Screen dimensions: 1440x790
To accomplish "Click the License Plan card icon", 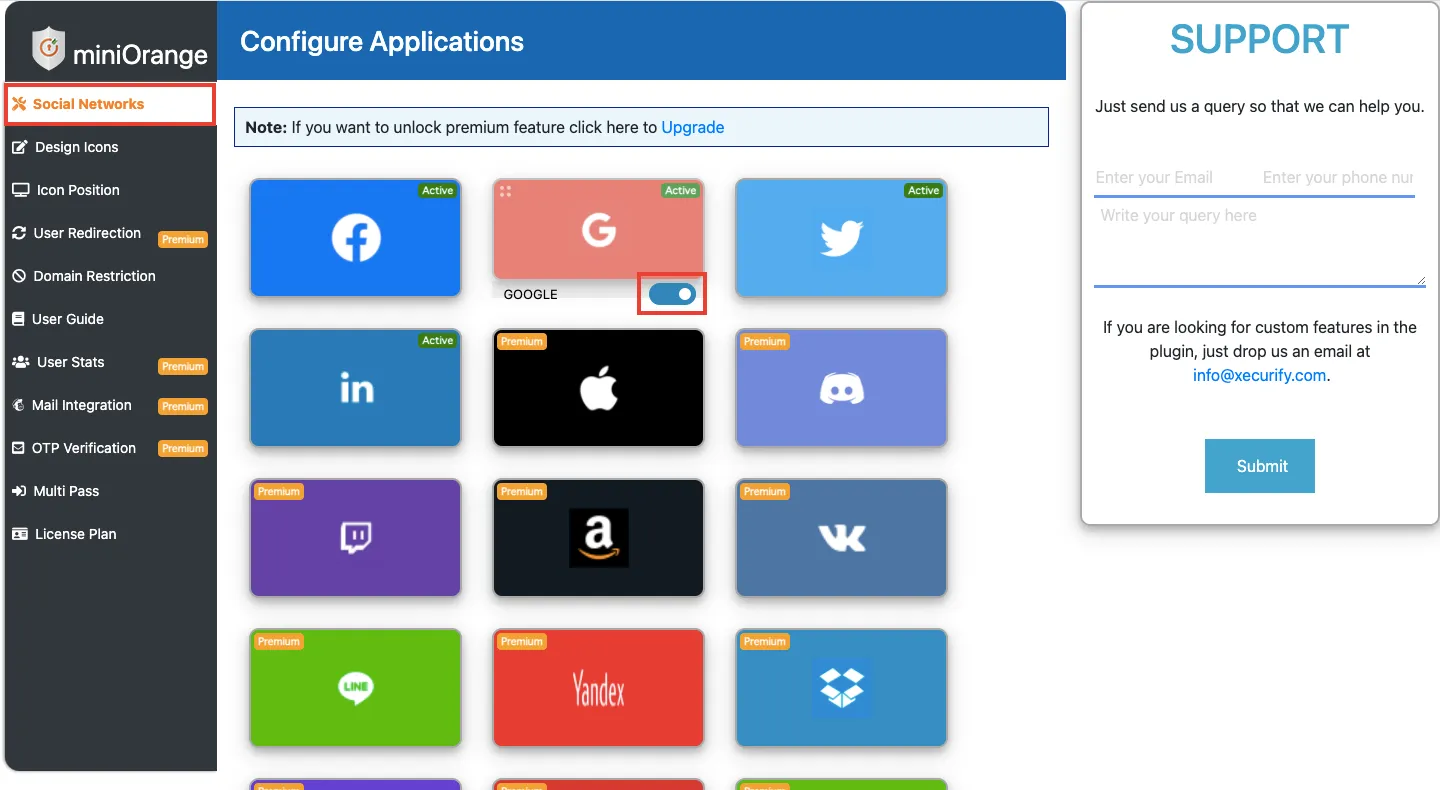I will 19,534.
